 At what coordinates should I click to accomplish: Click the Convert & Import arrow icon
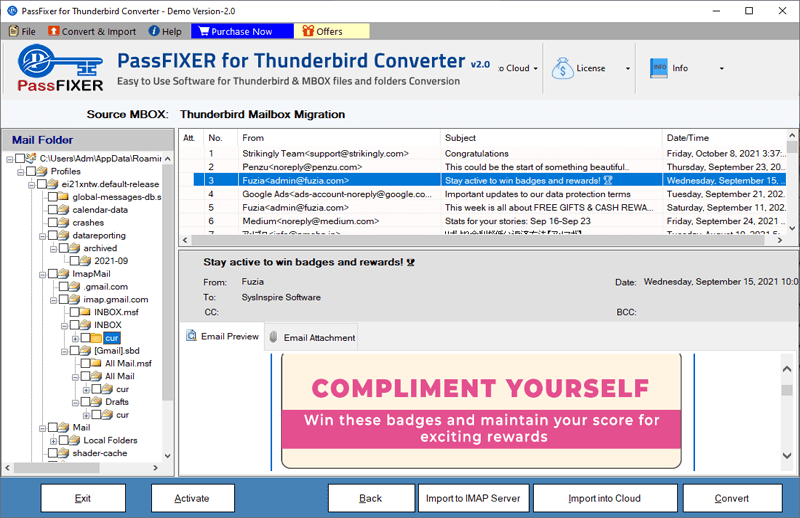click(x=54, y=31)
